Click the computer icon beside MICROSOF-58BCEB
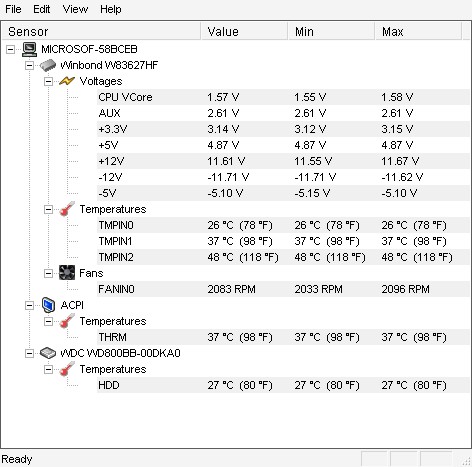472x467 pixels. (30, 49)
